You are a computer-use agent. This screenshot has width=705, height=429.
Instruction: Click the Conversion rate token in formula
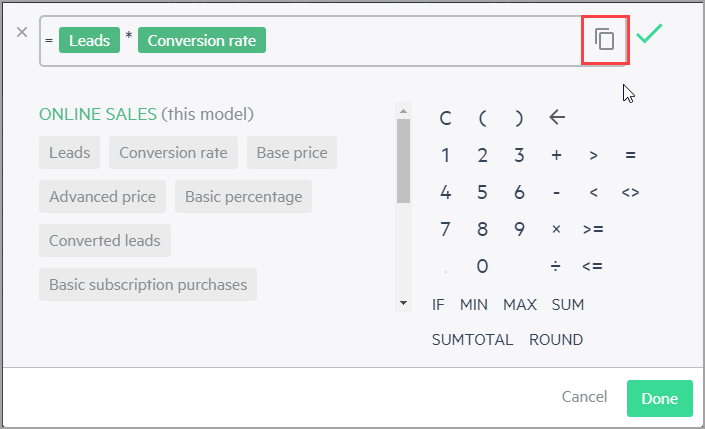pyautogui.click(x=202, y=40)
